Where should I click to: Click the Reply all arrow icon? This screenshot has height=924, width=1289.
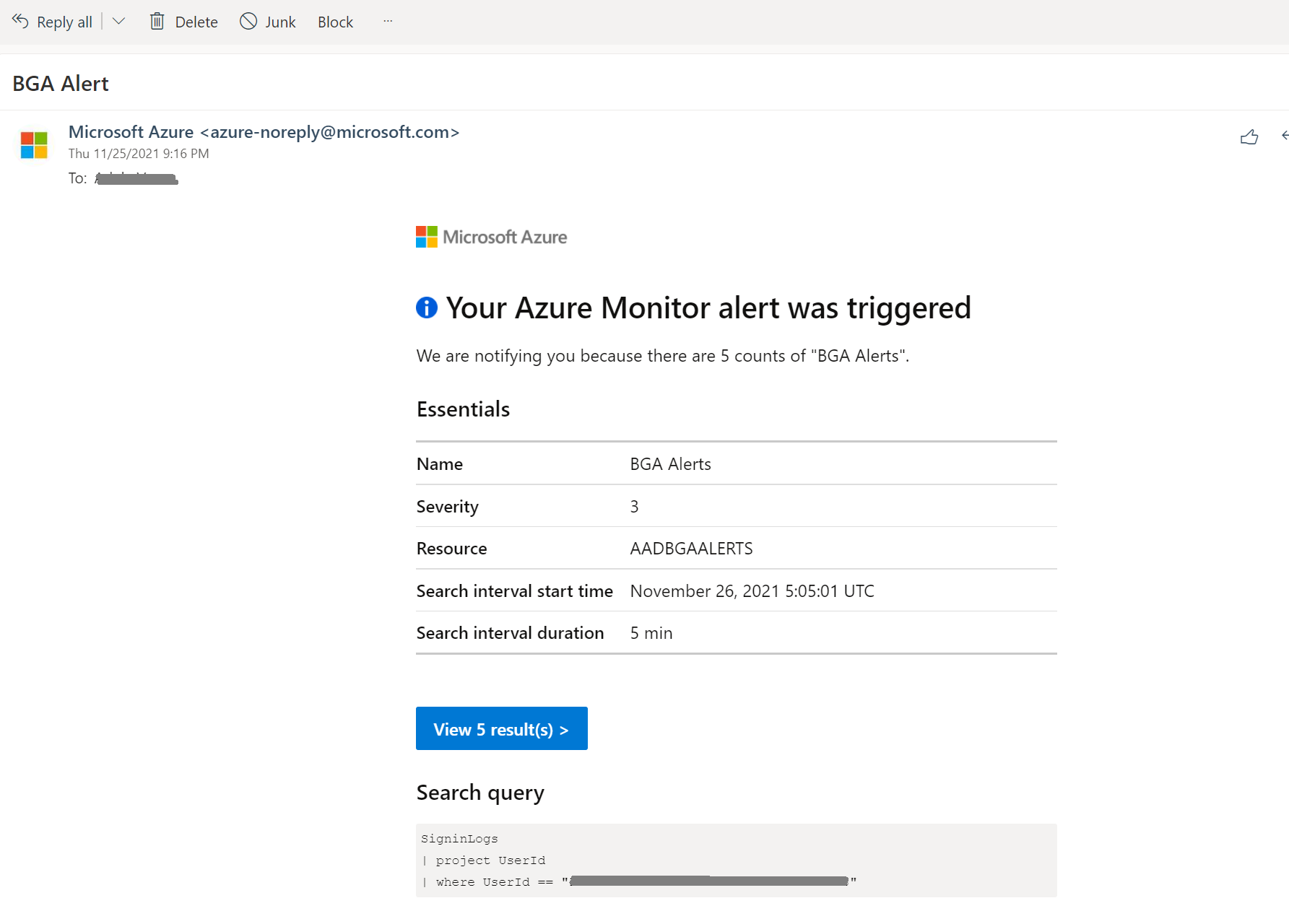coord(20,21)
